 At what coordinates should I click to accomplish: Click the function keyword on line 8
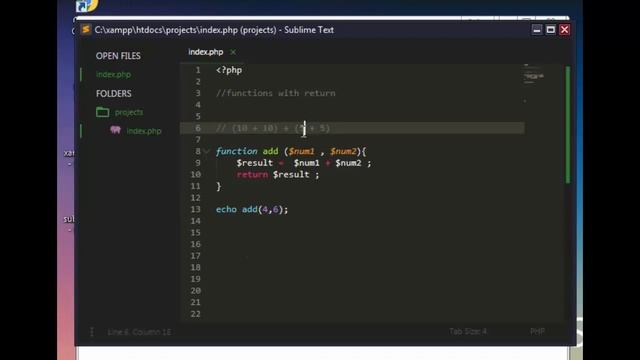click(237, 151)
